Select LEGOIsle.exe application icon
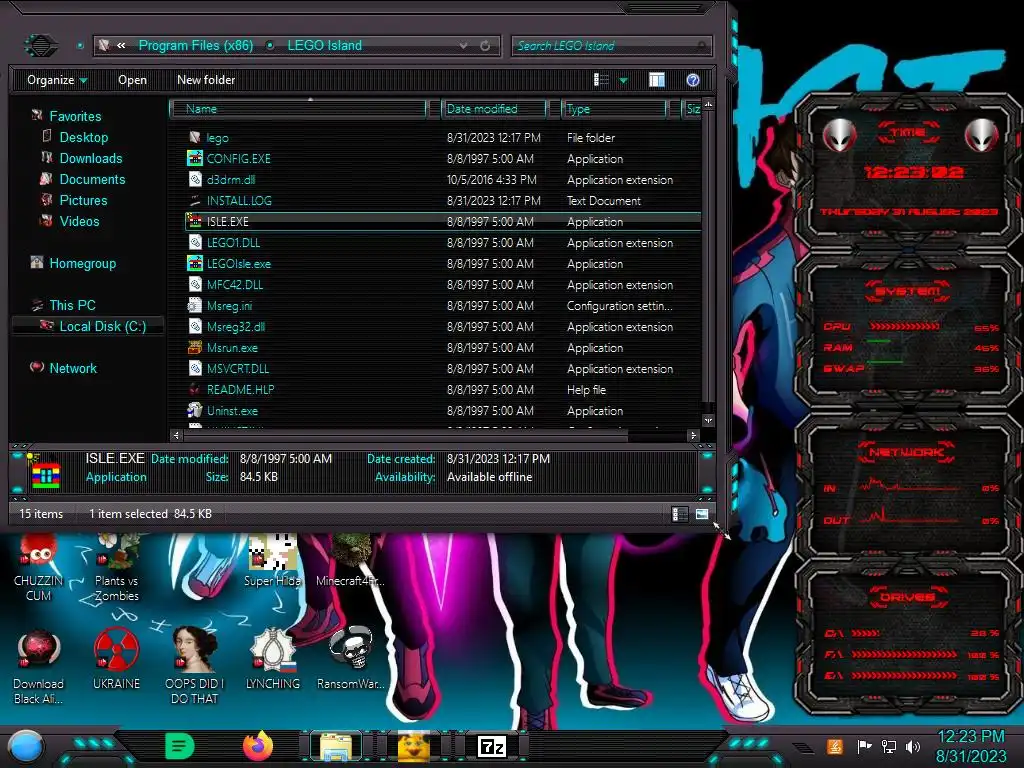Viewport: 1024px width, 768px height. [195, 263]
